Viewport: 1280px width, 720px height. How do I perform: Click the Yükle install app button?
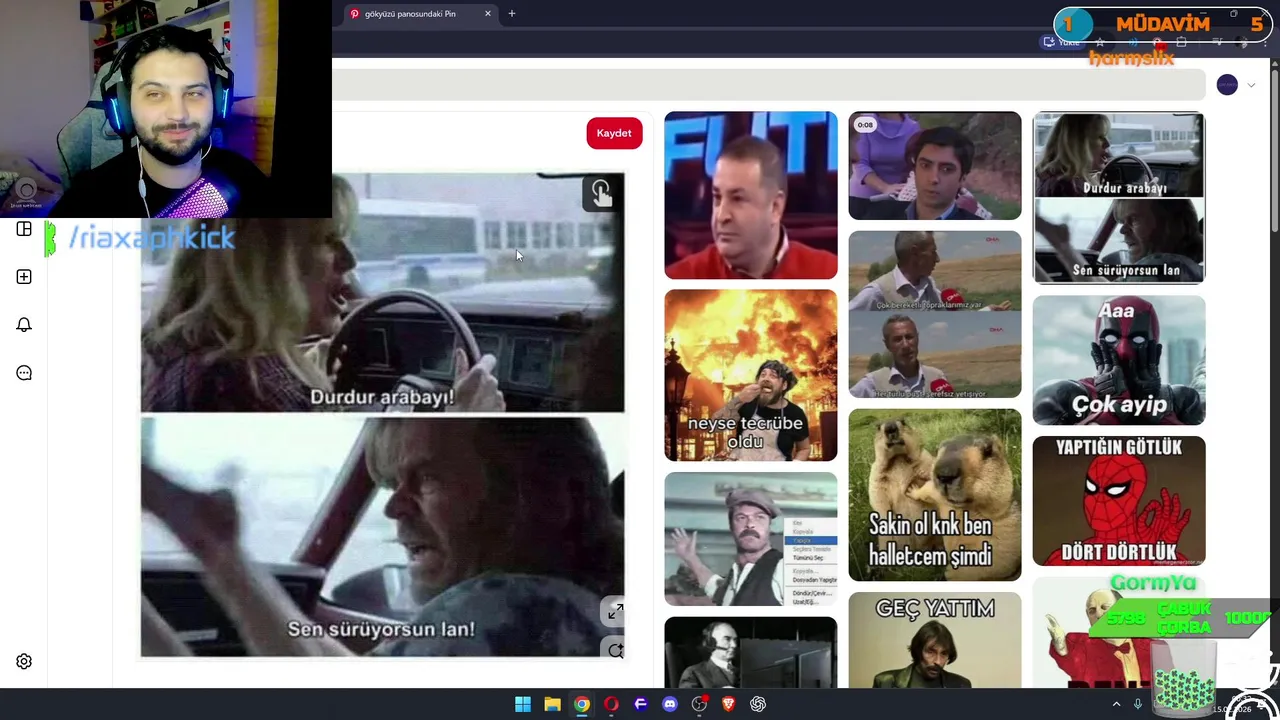1062,42
